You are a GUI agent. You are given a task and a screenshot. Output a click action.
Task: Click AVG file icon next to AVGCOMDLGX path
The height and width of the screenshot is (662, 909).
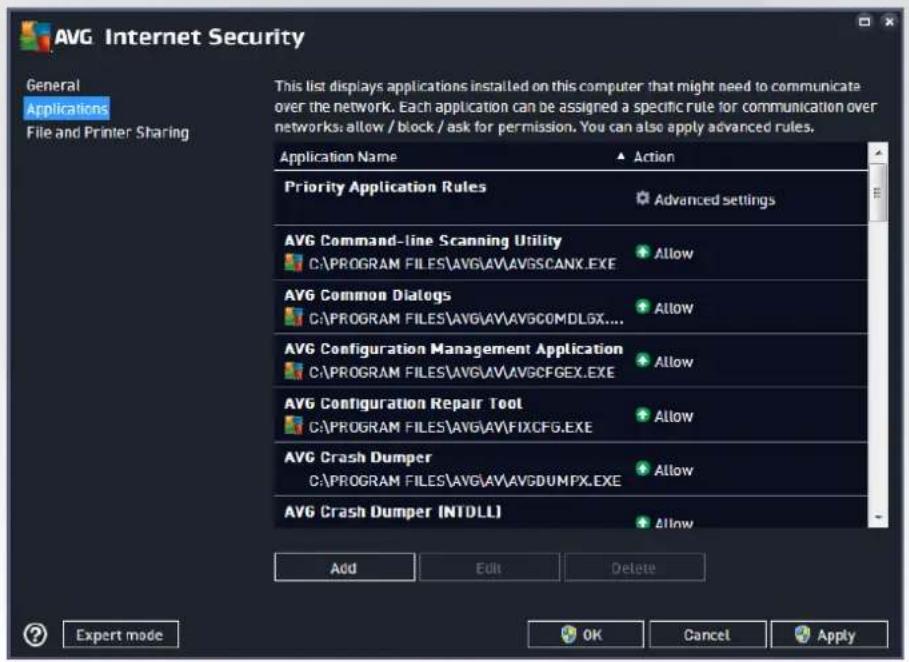[x=294, y=317]
